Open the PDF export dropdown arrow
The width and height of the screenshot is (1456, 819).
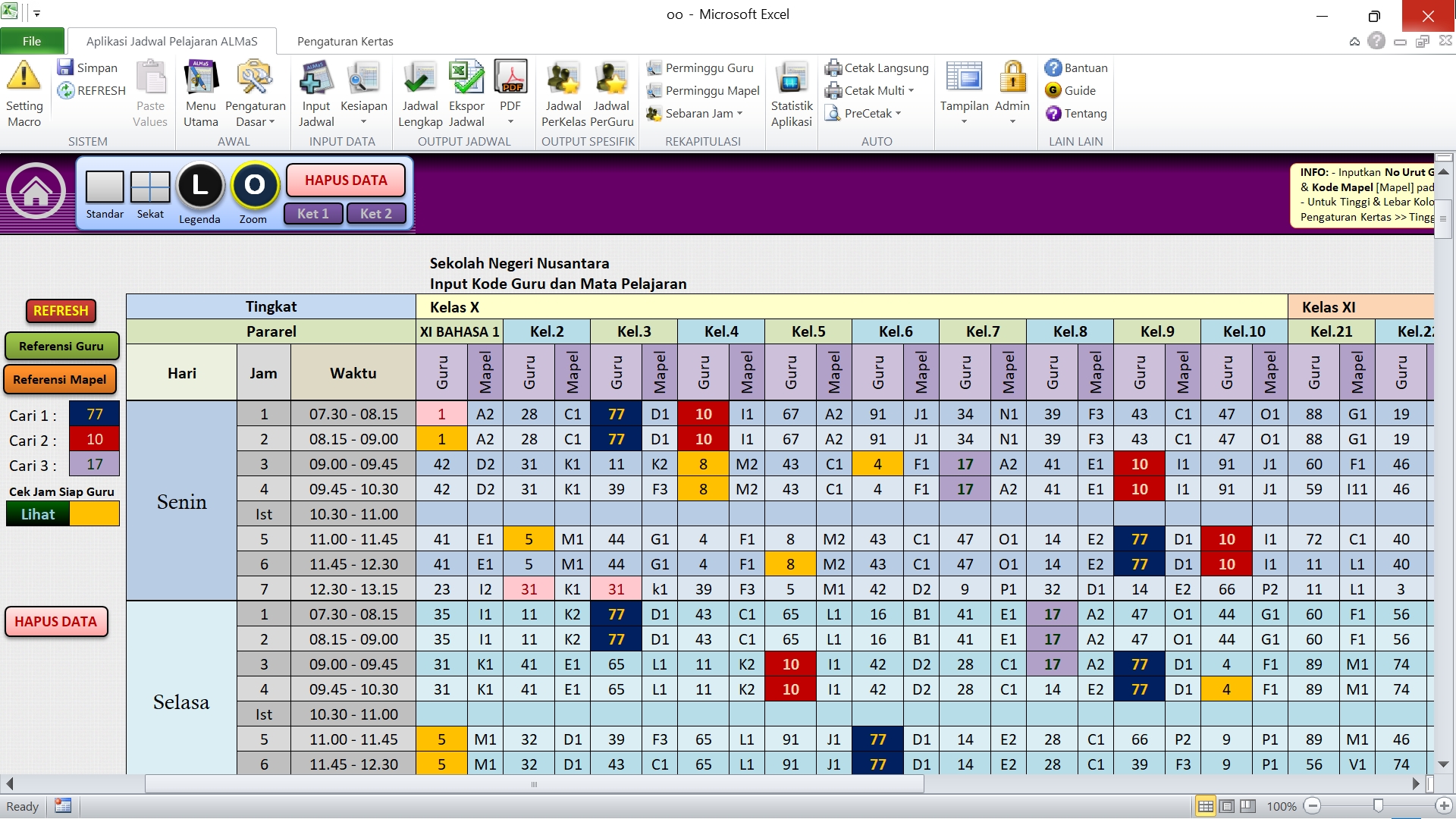pos(510,122)
